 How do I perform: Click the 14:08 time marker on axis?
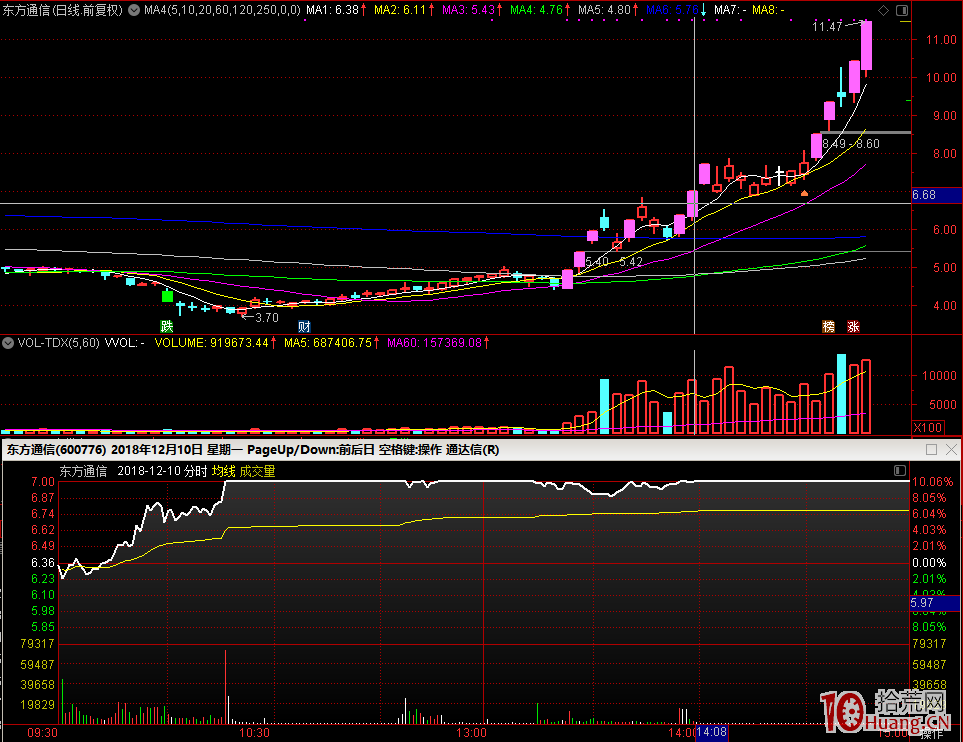point(711,733)
